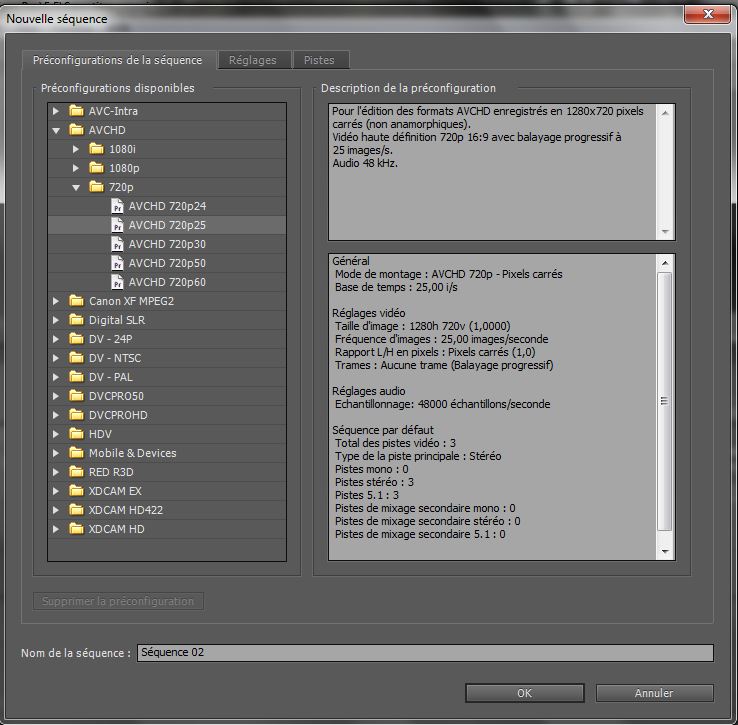Click the DV - 24P folder icon
Viewport: 738px width, 725px height.
pyautogui.click(x=76, y=338)
